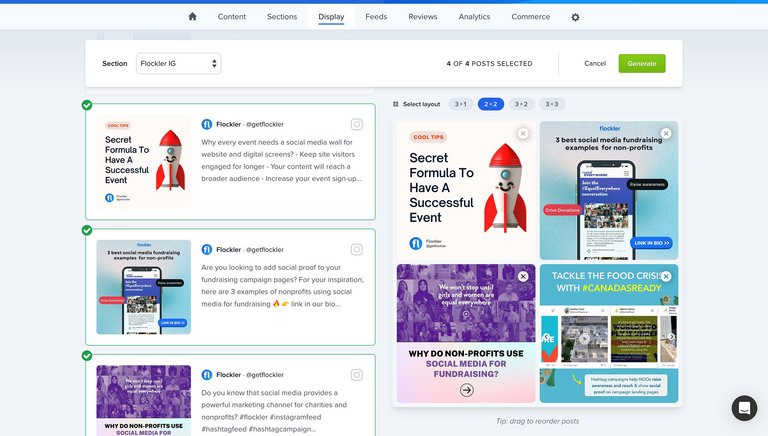Choose the 3×2 layout option
Viewport: 768px width, 436px height.
point(521,104)
